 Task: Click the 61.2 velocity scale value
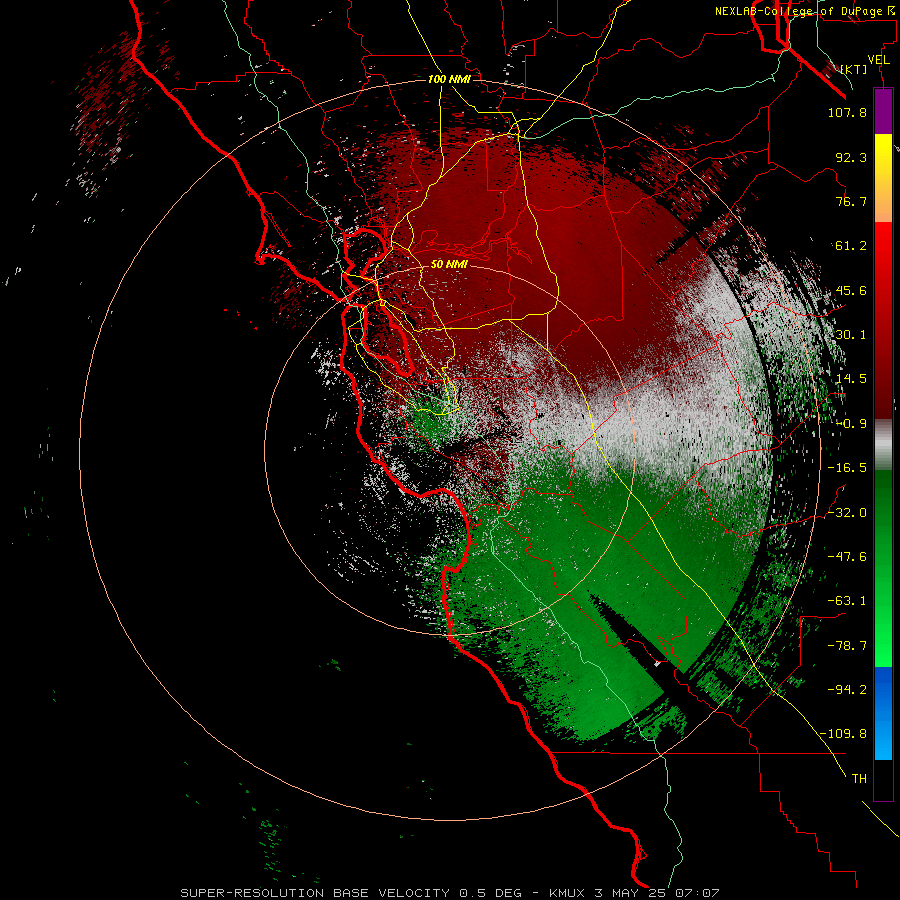pyautogui.click(x=851, y=246)
